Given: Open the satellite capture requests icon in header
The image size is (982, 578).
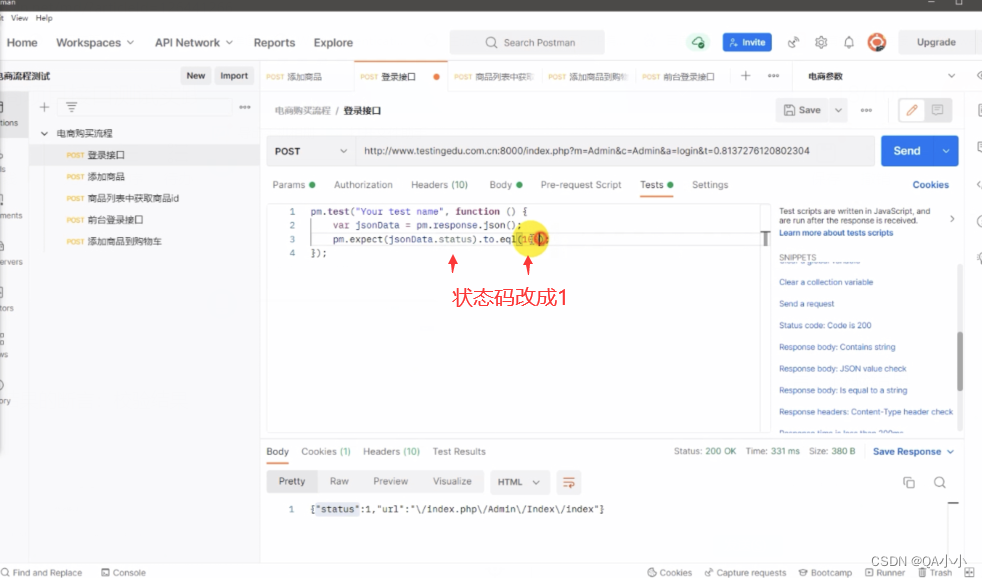Looking at the screenshot, I should [793, 43].
